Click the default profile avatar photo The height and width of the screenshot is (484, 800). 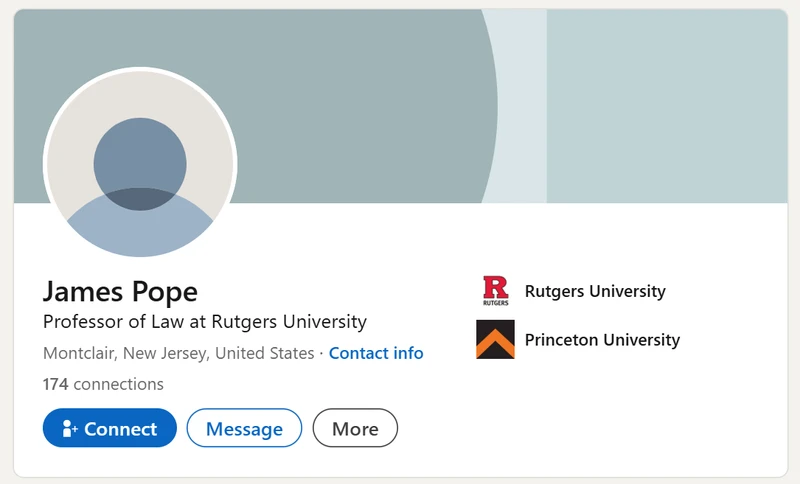coord(140,163)
